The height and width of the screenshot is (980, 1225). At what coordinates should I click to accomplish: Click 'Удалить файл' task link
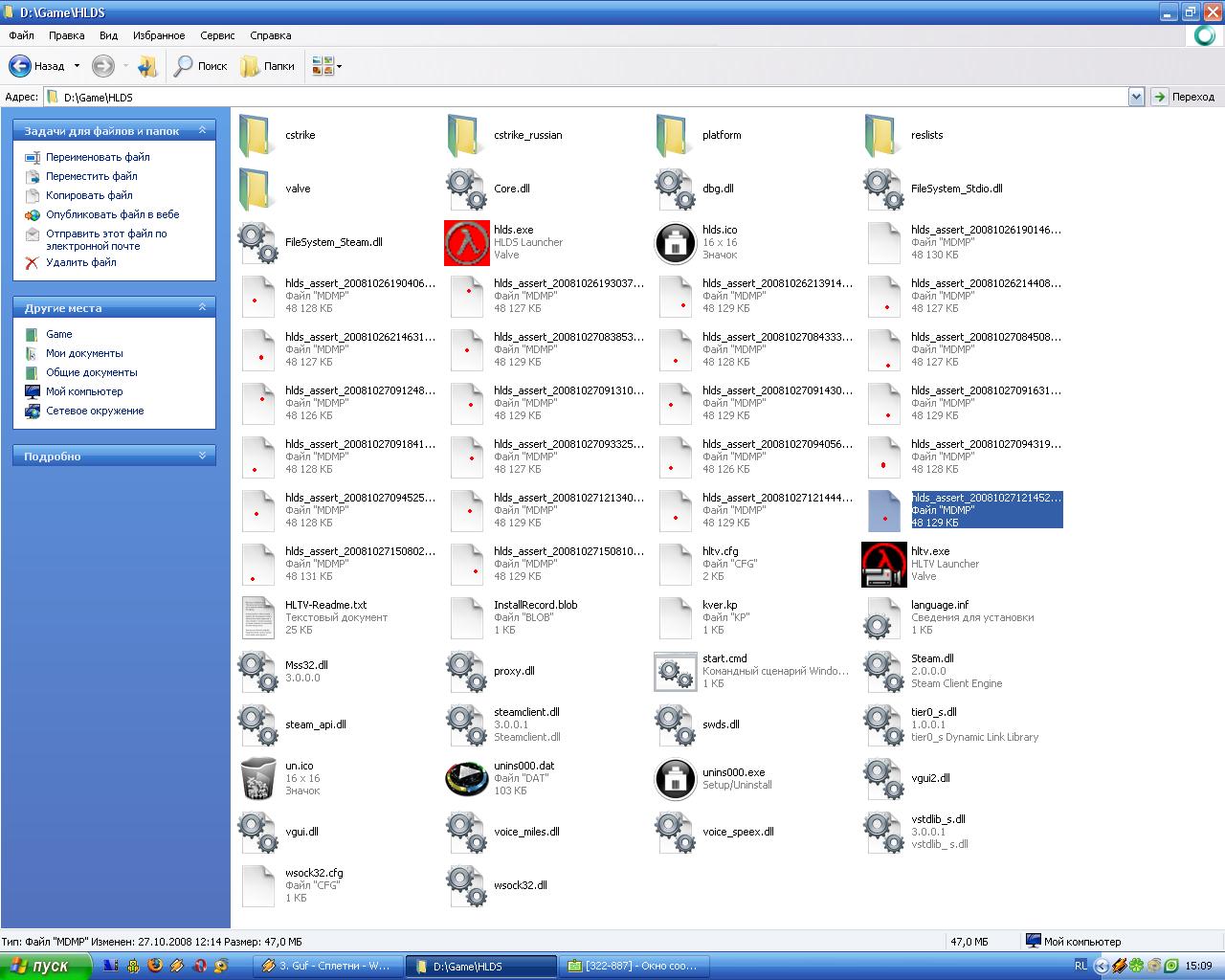coord(81,262)
